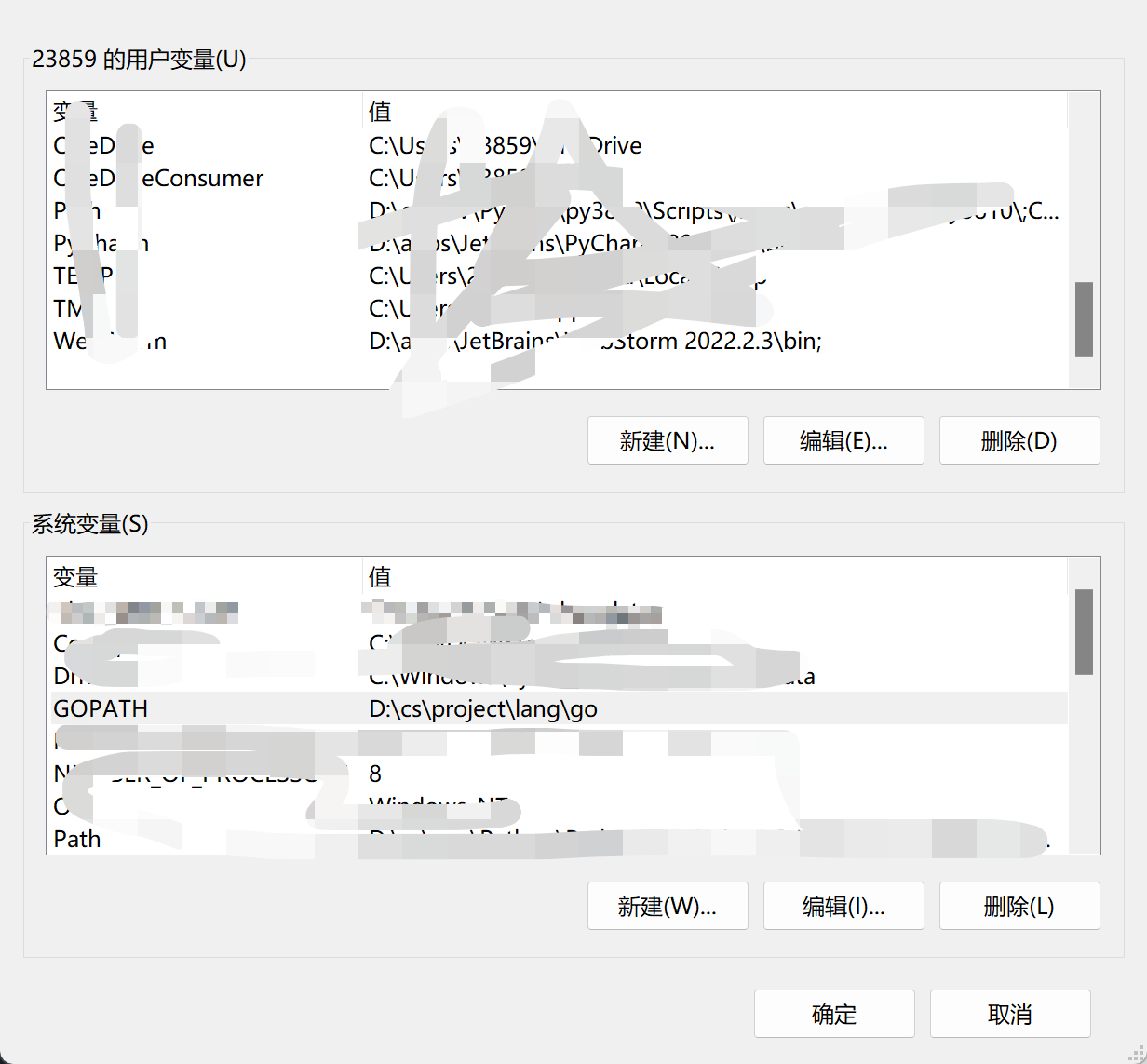Cancel the dialog with 取消
The image size is (1147, 1064).
click(1010, 1014)
